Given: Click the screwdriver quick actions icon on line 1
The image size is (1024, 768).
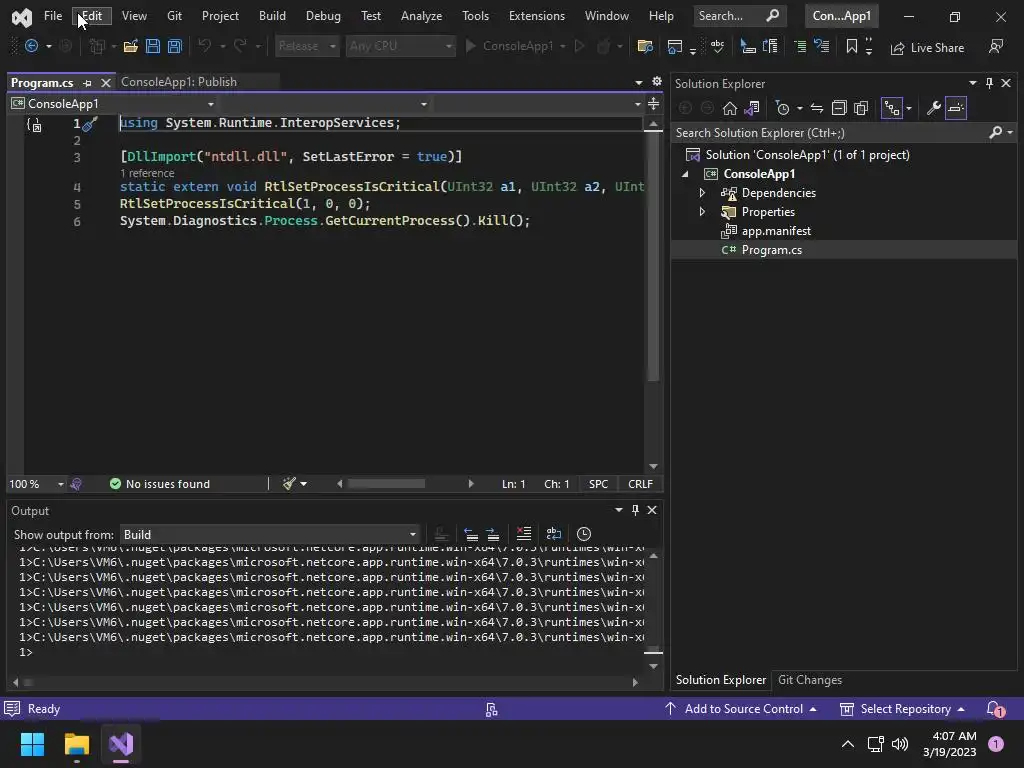Looking at the screenshot, I should pos(90,123).
